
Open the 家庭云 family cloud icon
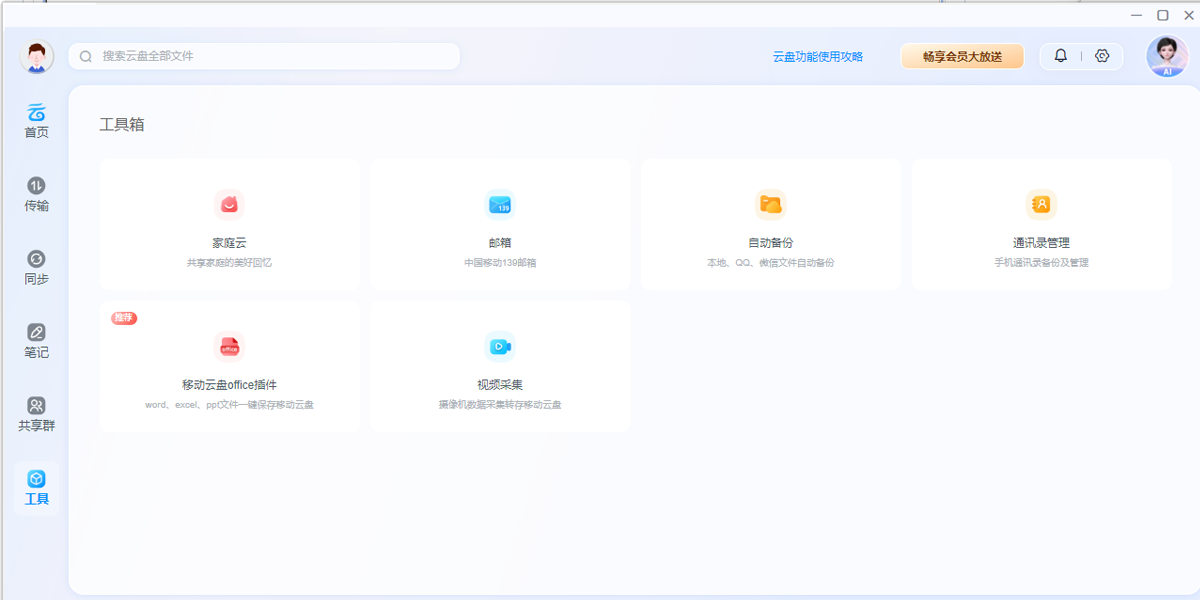229,205
